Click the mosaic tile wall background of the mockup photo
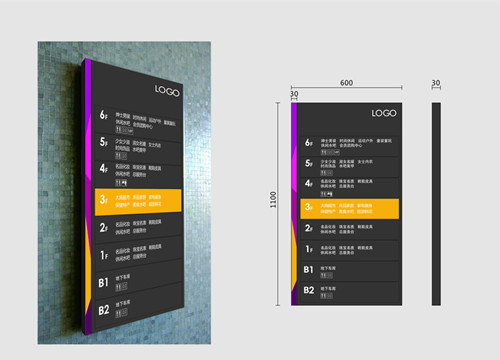This screenshot has width=500, height=360. (60, 200)
